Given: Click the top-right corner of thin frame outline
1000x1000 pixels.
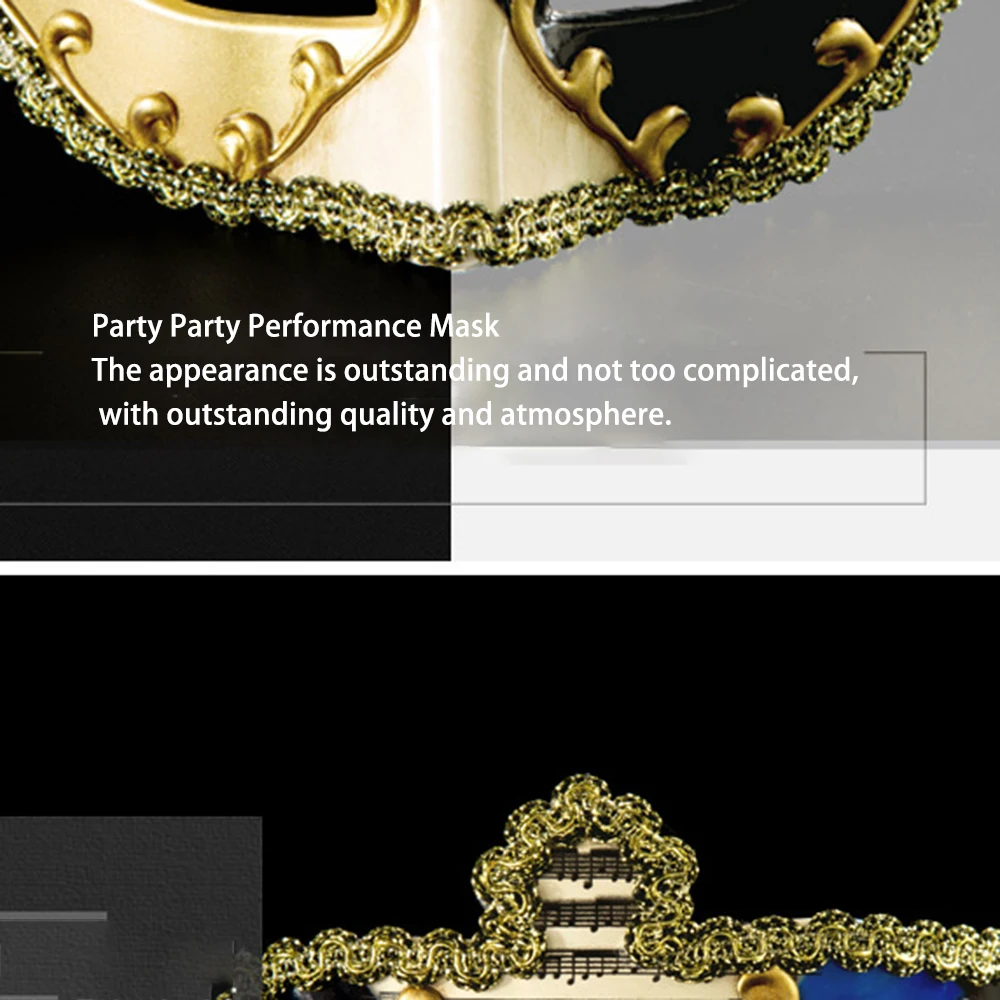Looking at the screenshot, I should (x=925, y=352).
